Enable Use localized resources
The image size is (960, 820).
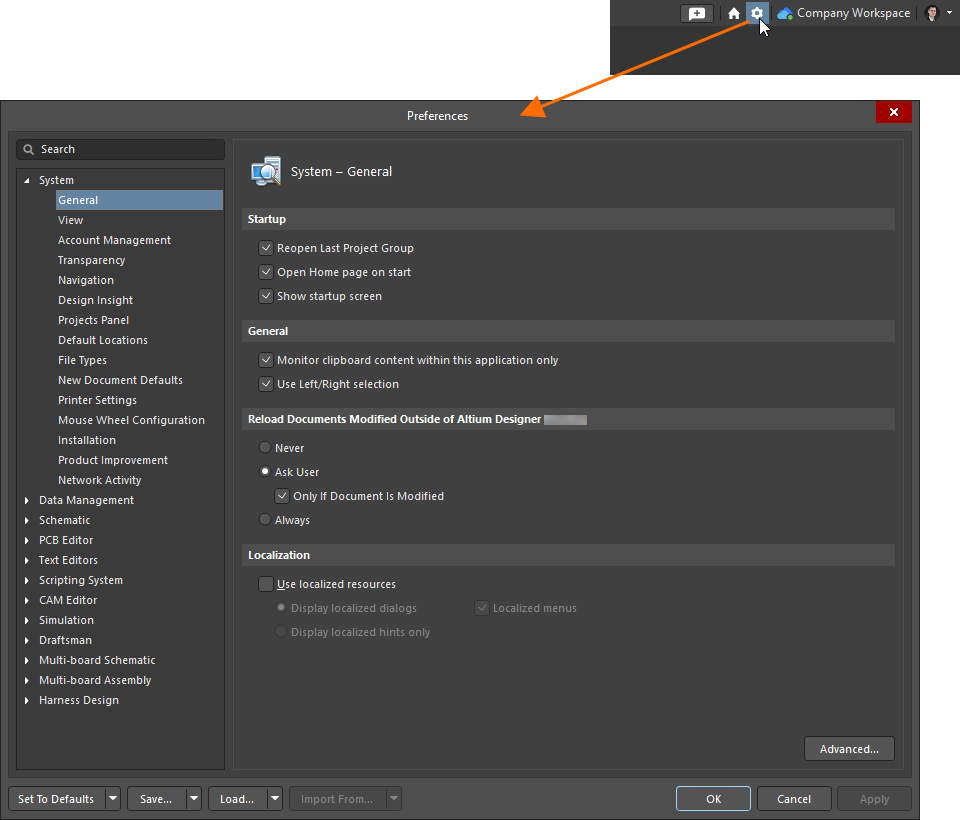pyautogui.click(x=266, y=583)
